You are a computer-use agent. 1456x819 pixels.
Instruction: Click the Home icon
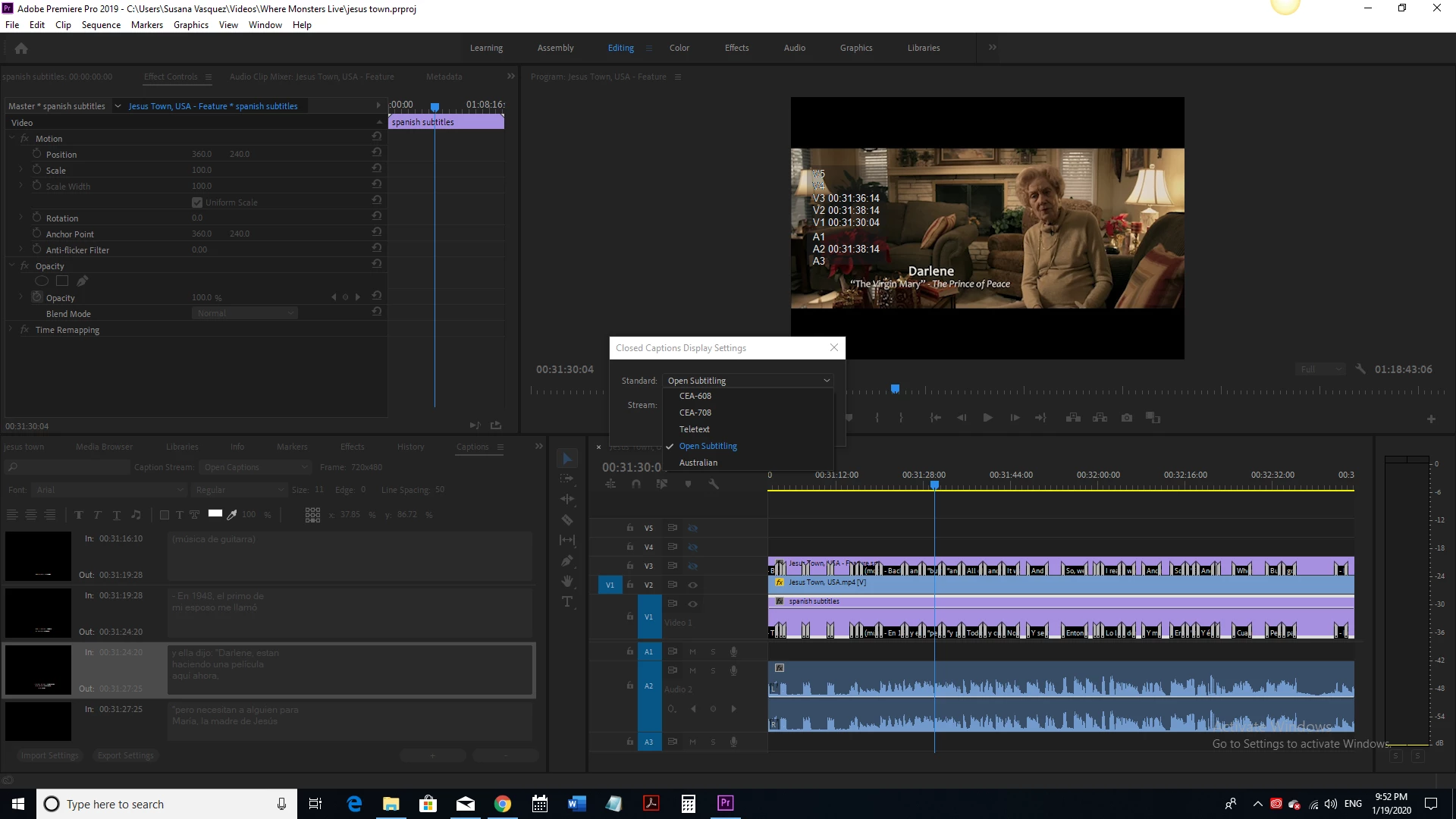point(21,49)
